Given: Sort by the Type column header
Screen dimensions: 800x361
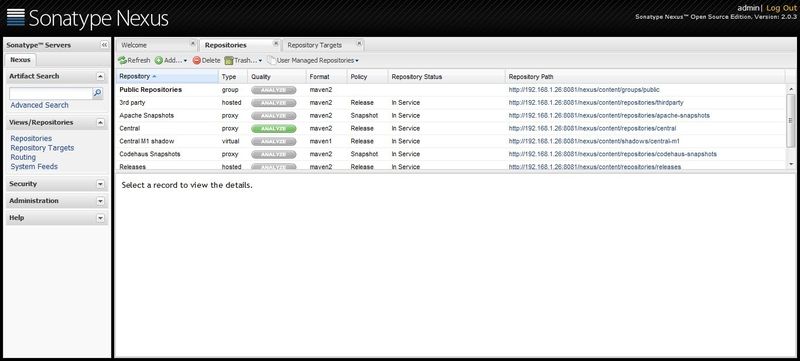Looking at the screenshot, I should click(x=233, y=76).
